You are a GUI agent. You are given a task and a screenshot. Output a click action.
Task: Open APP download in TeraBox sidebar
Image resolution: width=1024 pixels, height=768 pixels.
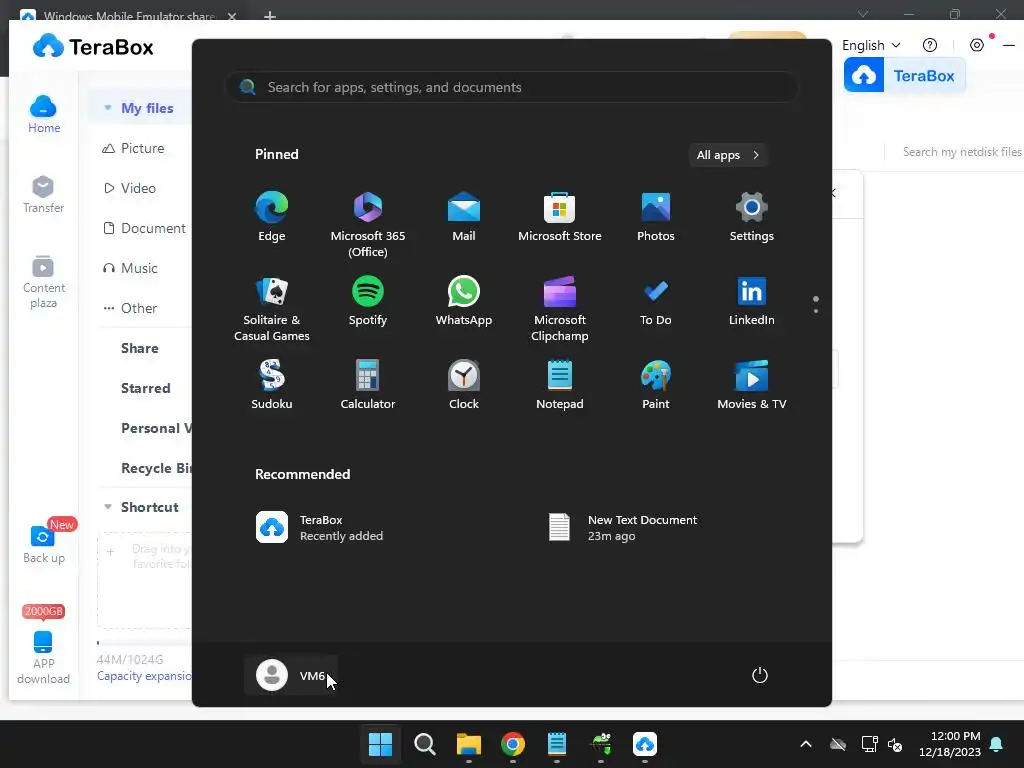[44, 658]
